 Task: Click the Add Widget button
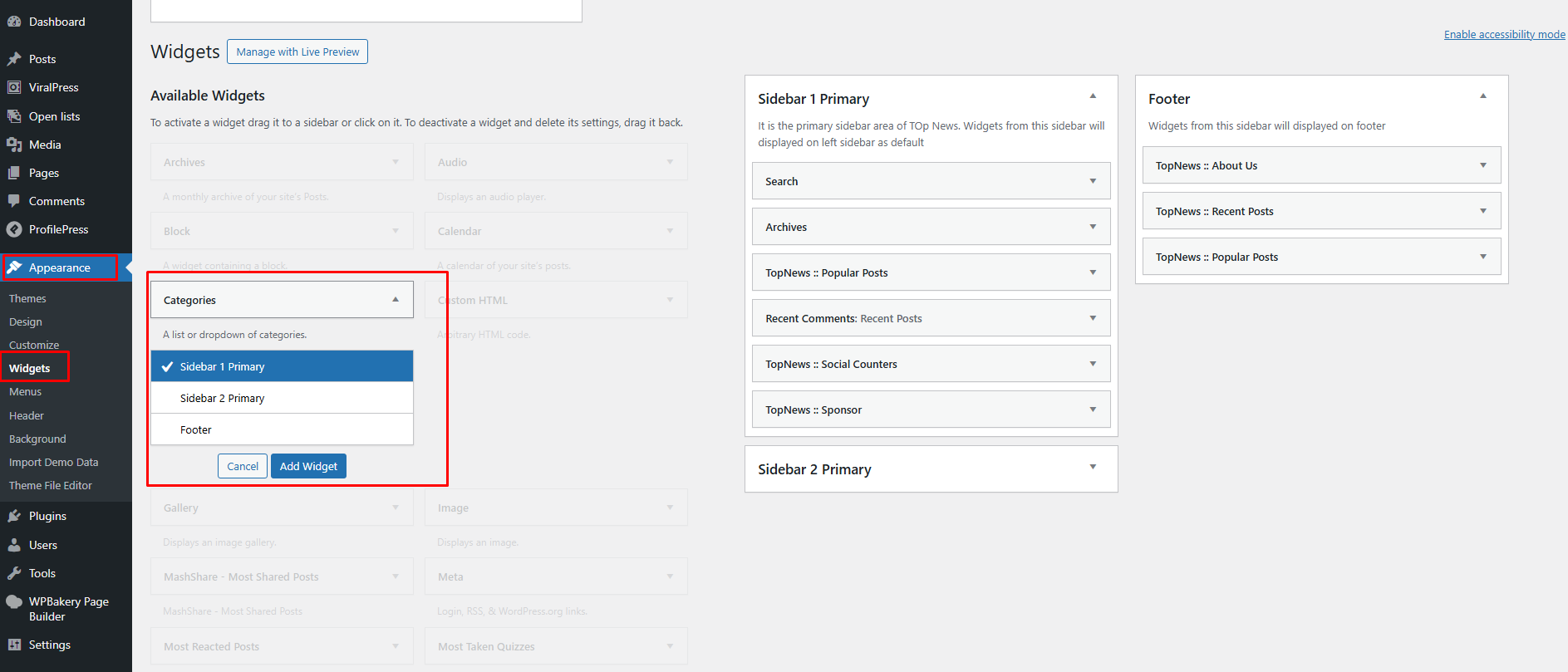(308, 466)
